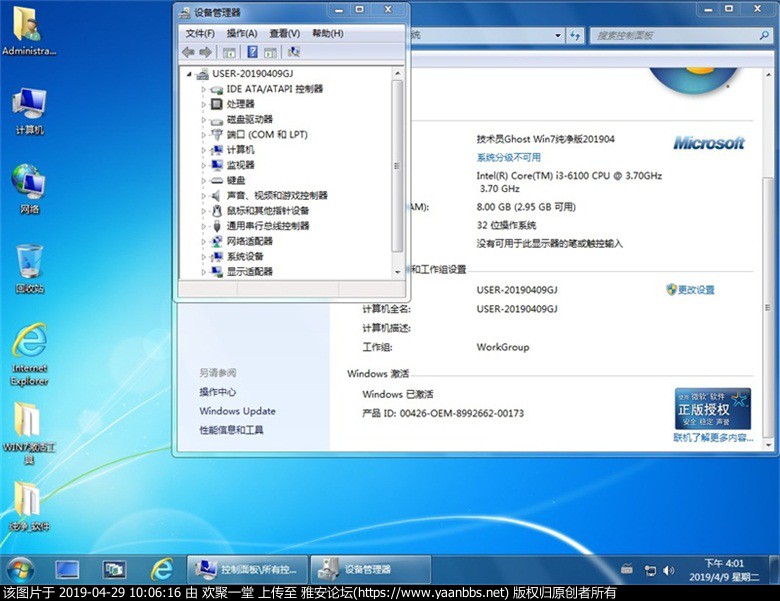This screenshot has height=601, width=780.
Task: Expand the 端口 (COM 和 LPT) node
Action: (203, 135)
